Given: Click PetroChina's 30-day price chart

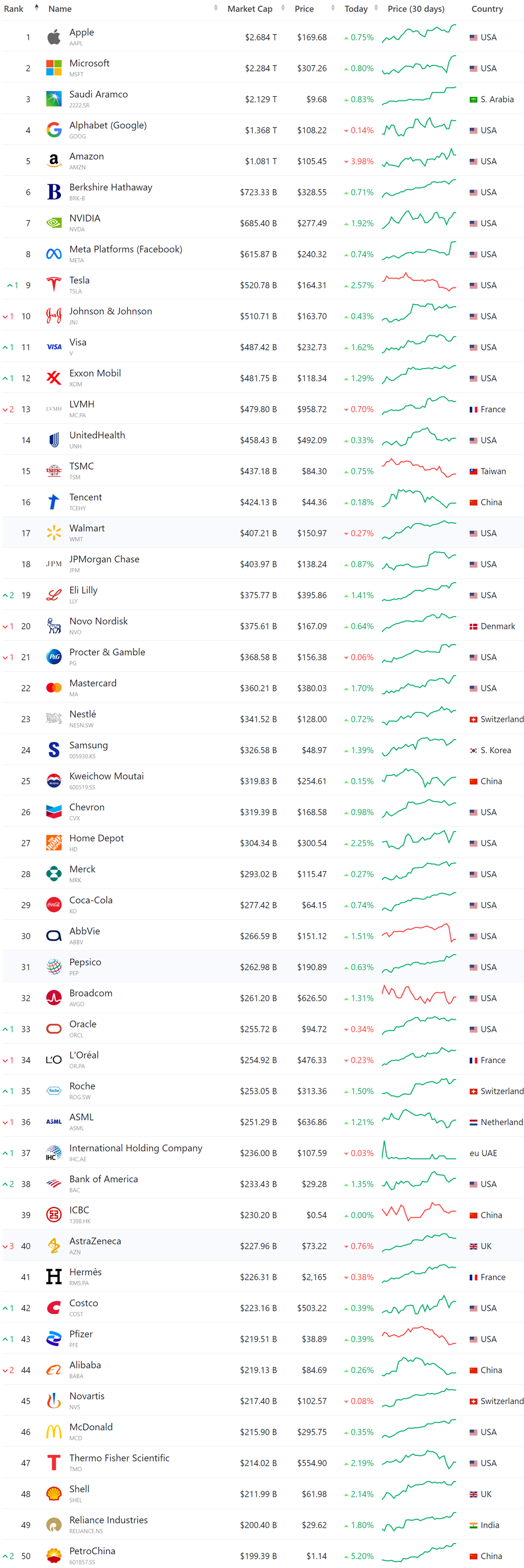Looking at the screenshot, I should point(419,1553).
